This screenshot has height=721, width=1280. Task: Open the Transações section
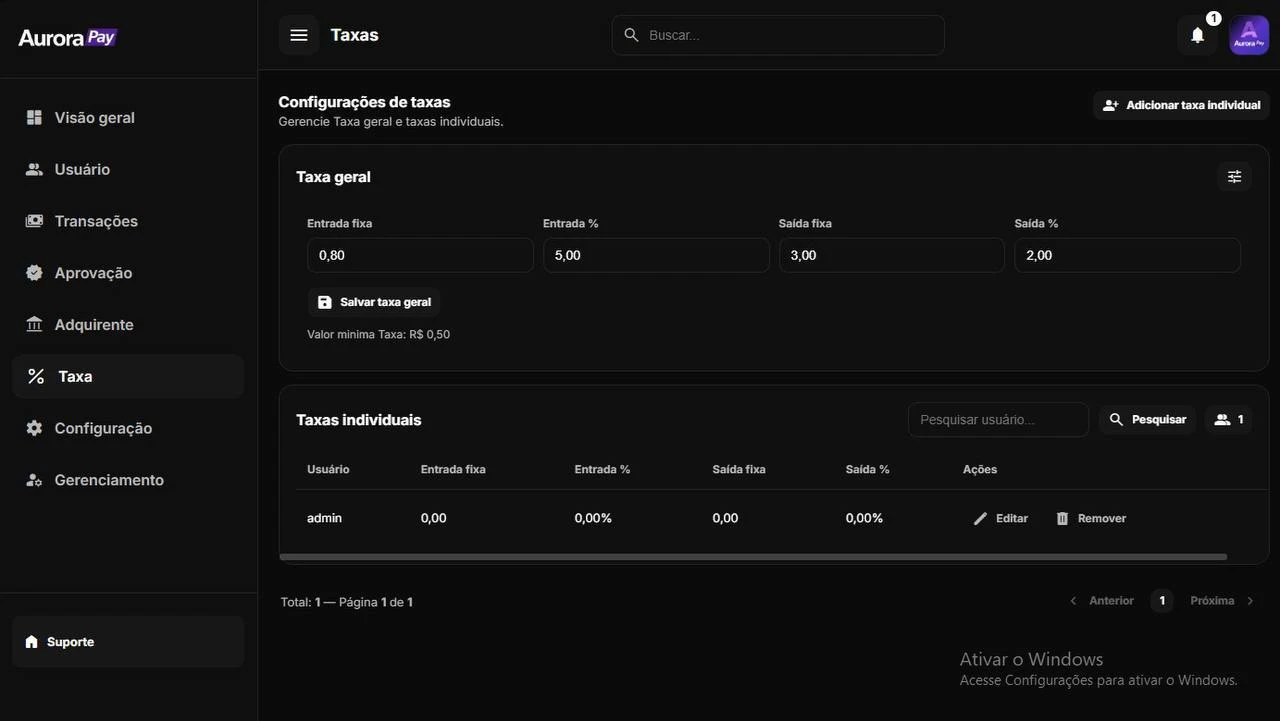coord(96,221)
